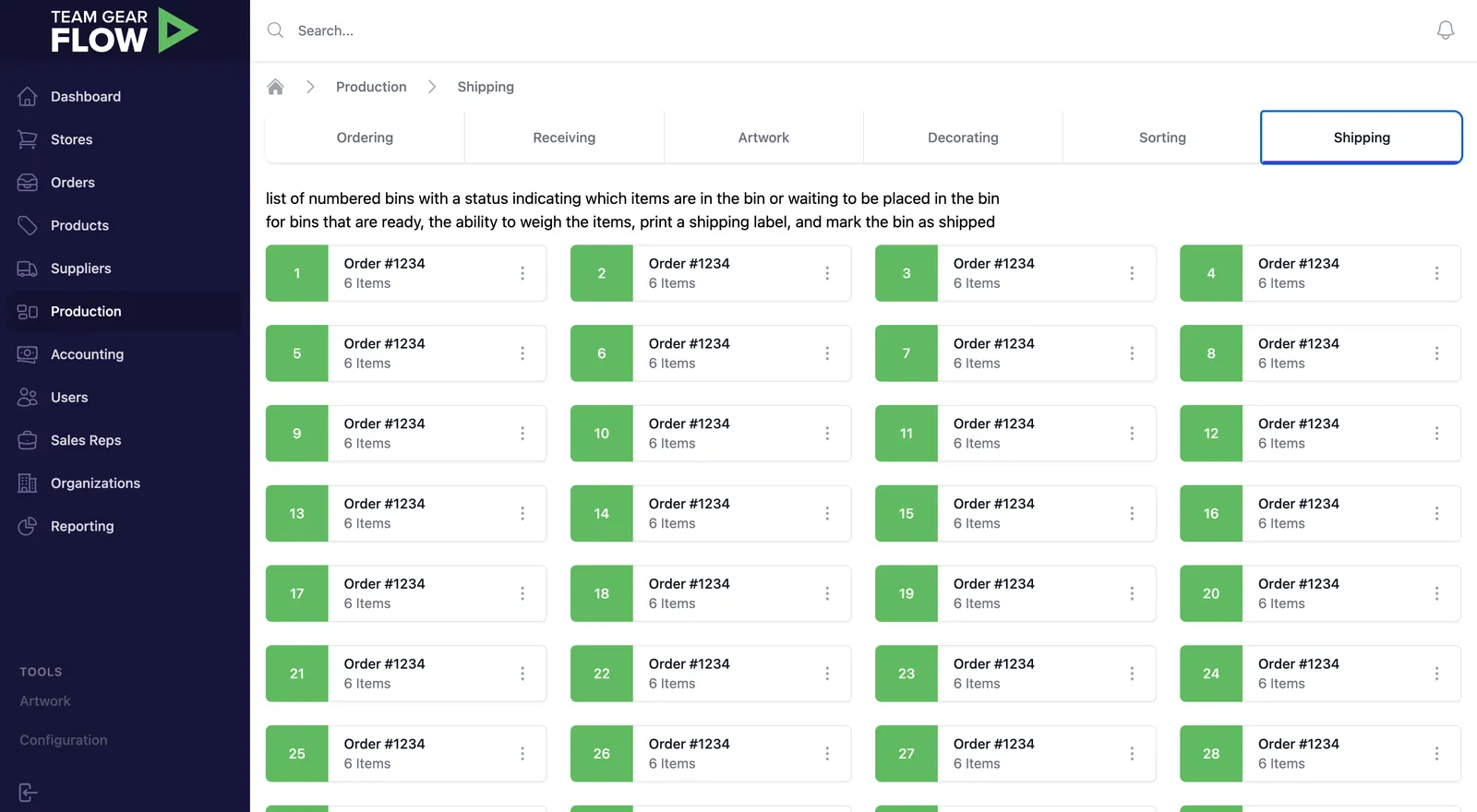The width and height of the screenshot is (1477, 812).
Task: Open Reporting in sidebar menu
Action: tap(125, 526)
